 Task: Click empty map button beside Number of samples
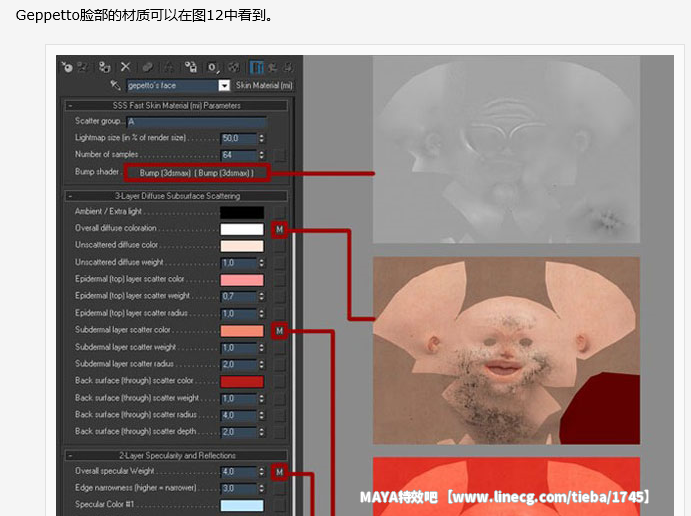tap(279, 155)
